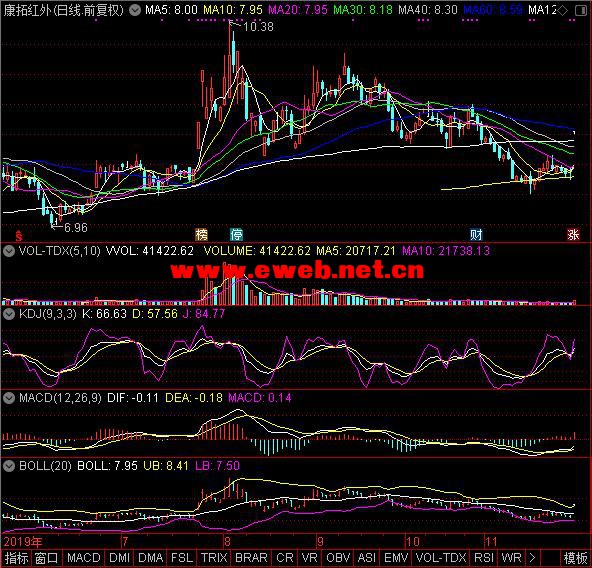Click the 涨 marker icon on chart
Image resolution: width=592 pixels, height=568 pixels.
click(573, 235)
